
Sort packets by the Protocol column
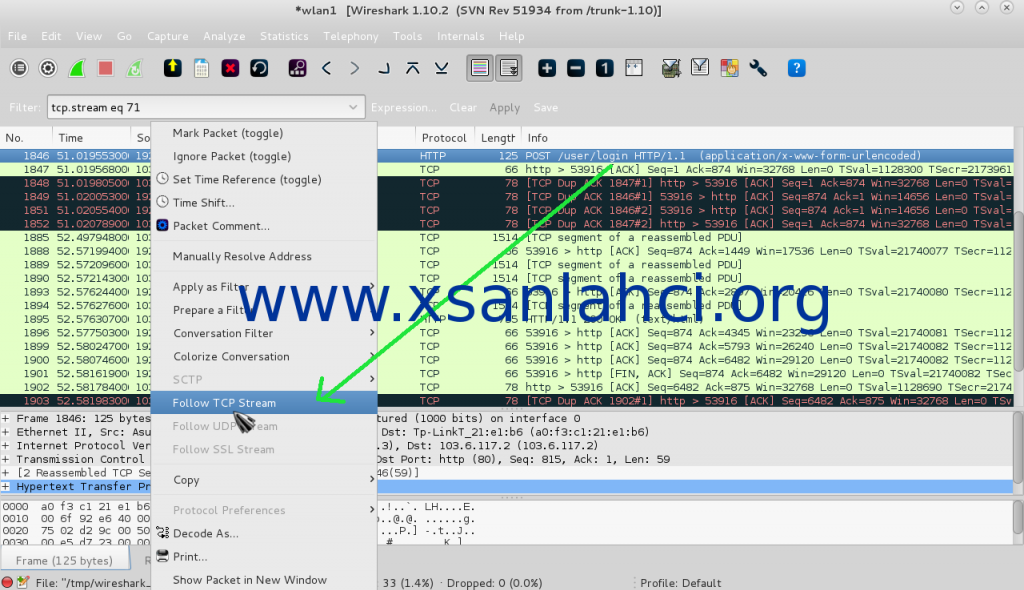click(444, 138)
